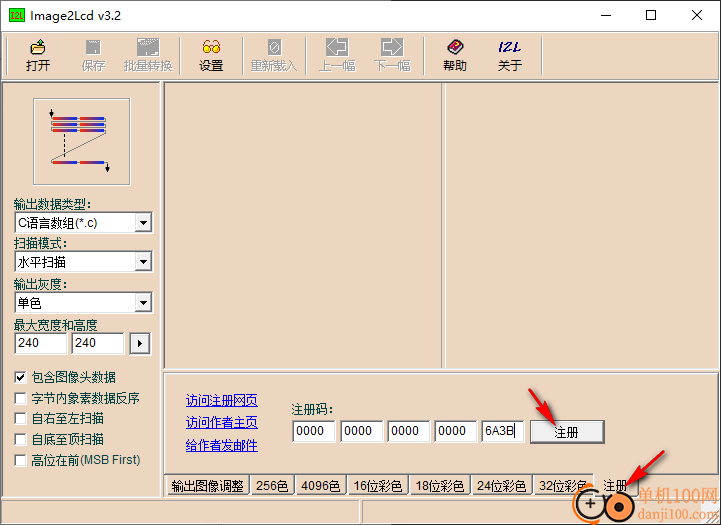This screenshot has width=721, height=525.
Task: Open the 输出灰度 dropdown
Action: 143,302
